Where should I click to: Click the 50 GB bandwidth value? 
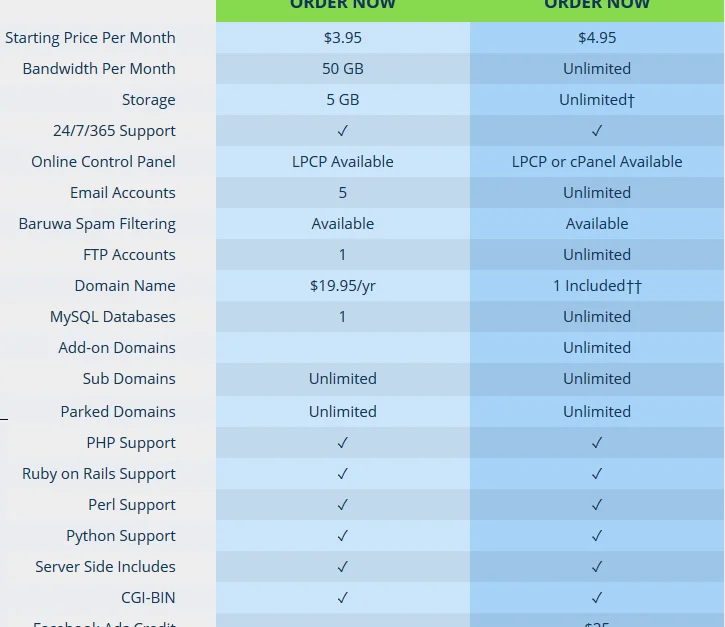pyautogui.click(x=343, y=69)
